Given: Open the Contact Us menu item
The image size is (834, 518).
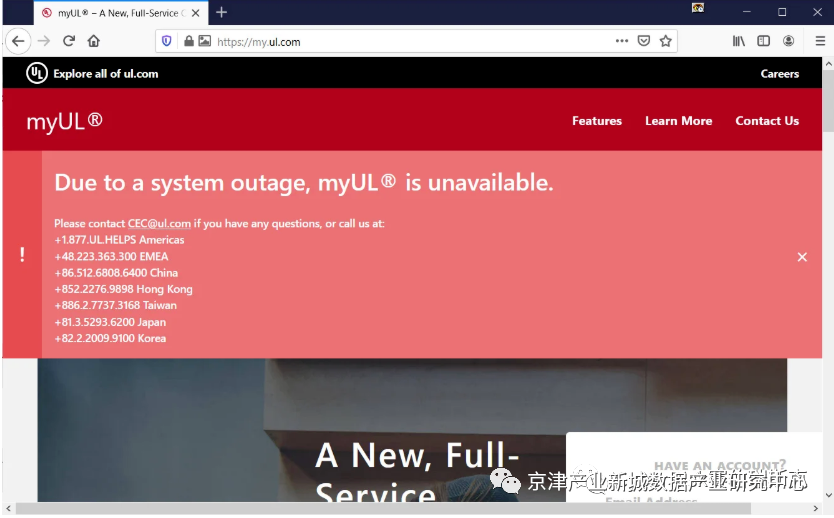Looking at the screenshot, I should 767,121.
